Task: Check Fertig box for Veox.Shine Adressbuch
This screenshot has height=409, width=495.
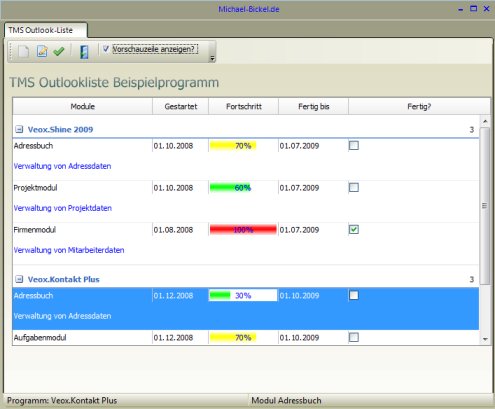Action: point(354,145)
